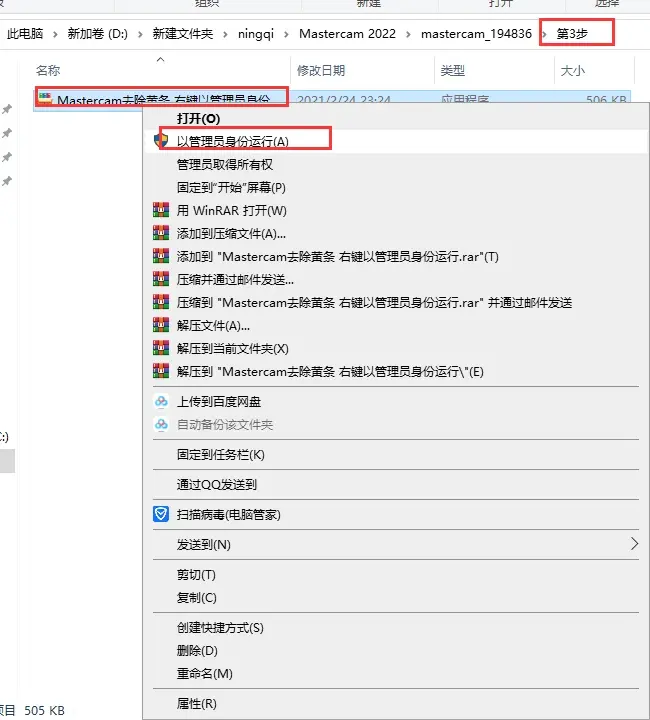Choose '通过QQ发送到'
The image size is (650, 720).
pos(217,484)
